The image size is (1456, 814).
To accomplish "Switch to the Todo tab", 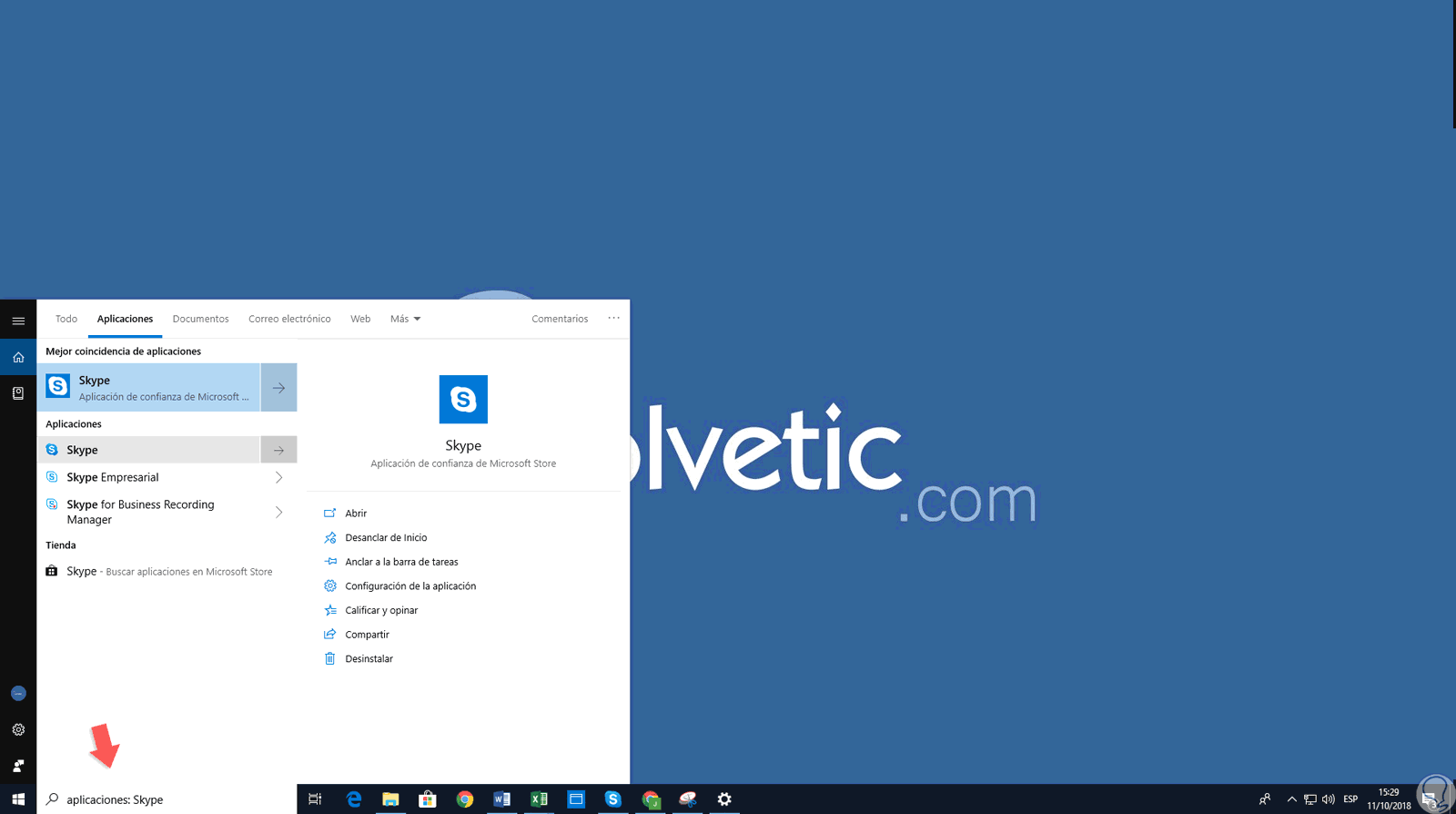I will (66, 319).
